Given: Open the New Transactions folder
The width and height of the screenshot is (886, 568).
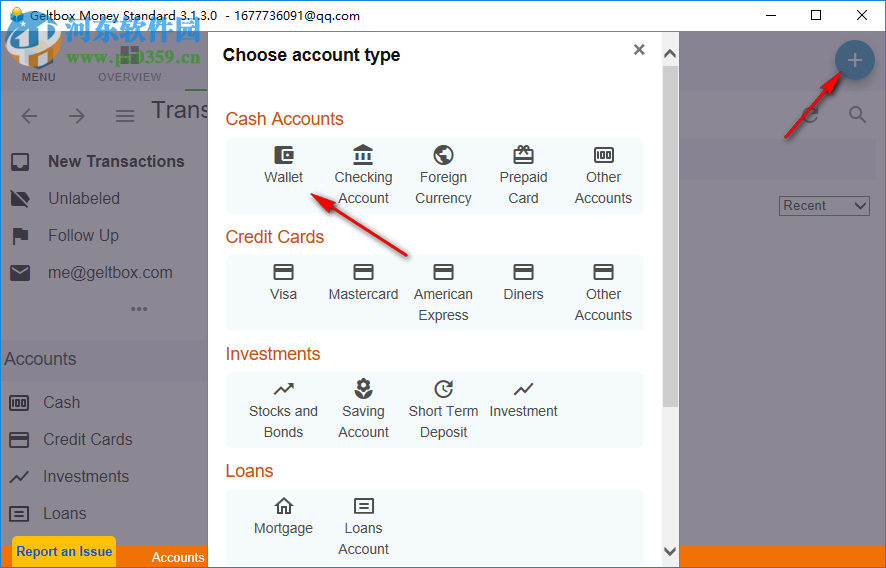Looking at the screenshot, I should (116, 162).
